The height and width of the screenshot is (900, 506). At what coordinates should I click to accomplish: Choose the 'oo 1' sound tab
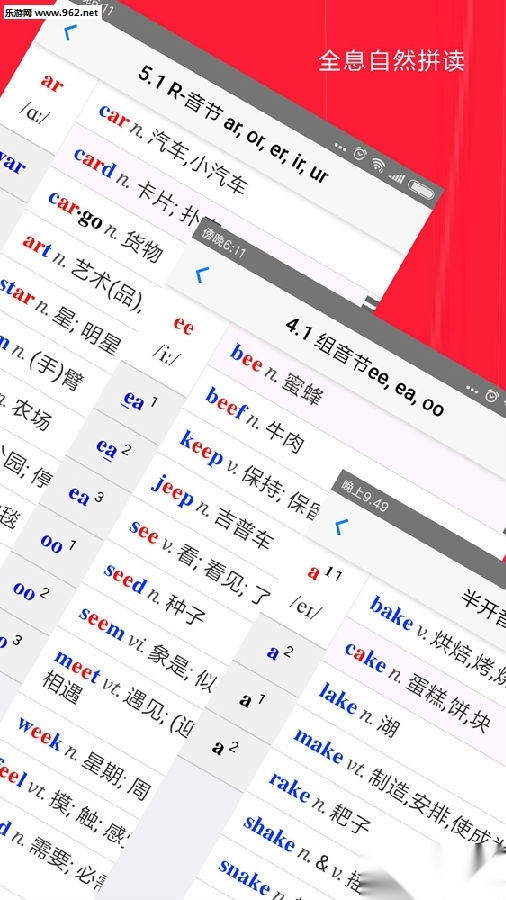tap(58, 542)
